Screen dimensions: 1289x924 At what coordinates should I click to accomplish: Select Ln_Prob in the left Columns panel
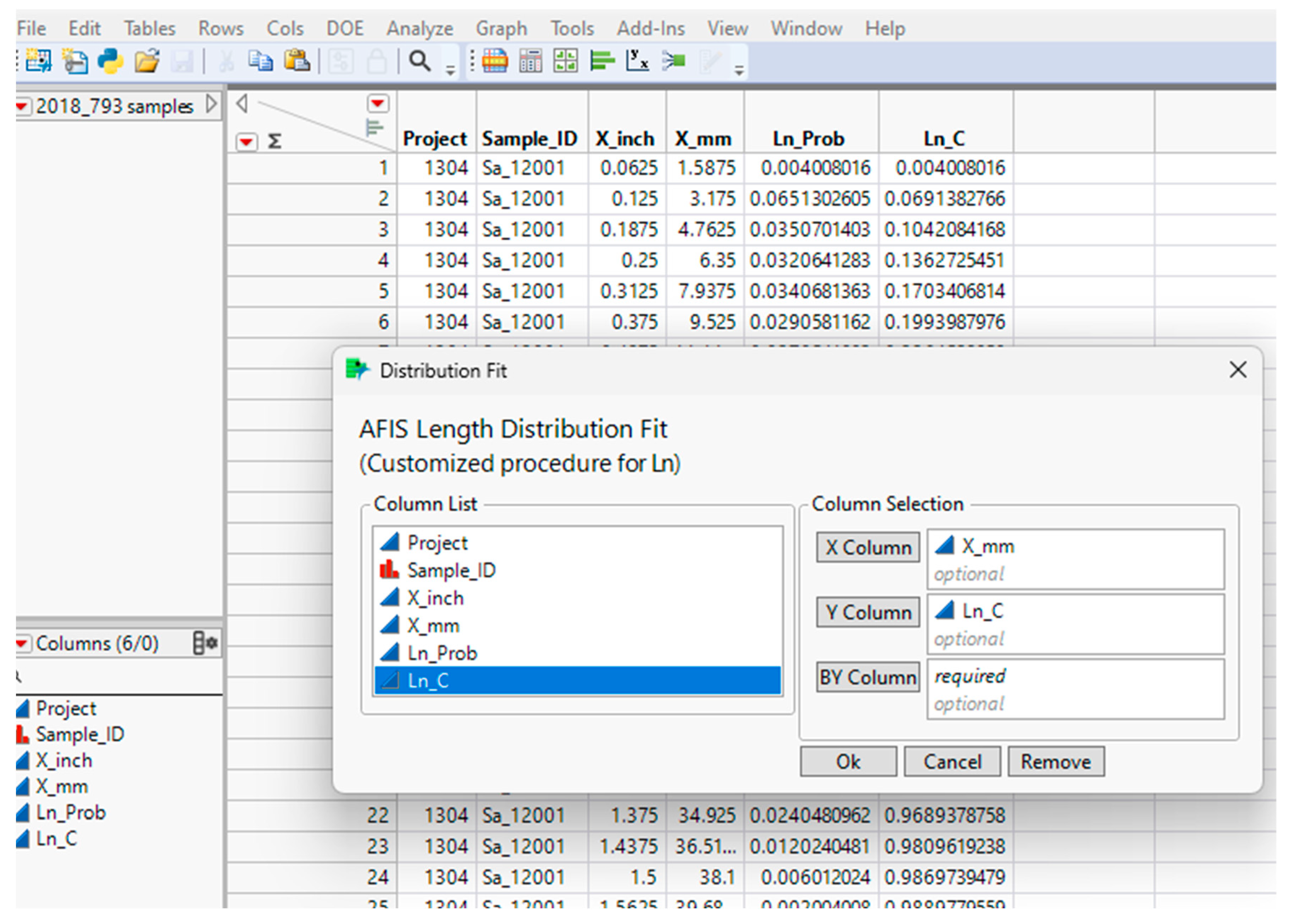(x=71, y=812)
